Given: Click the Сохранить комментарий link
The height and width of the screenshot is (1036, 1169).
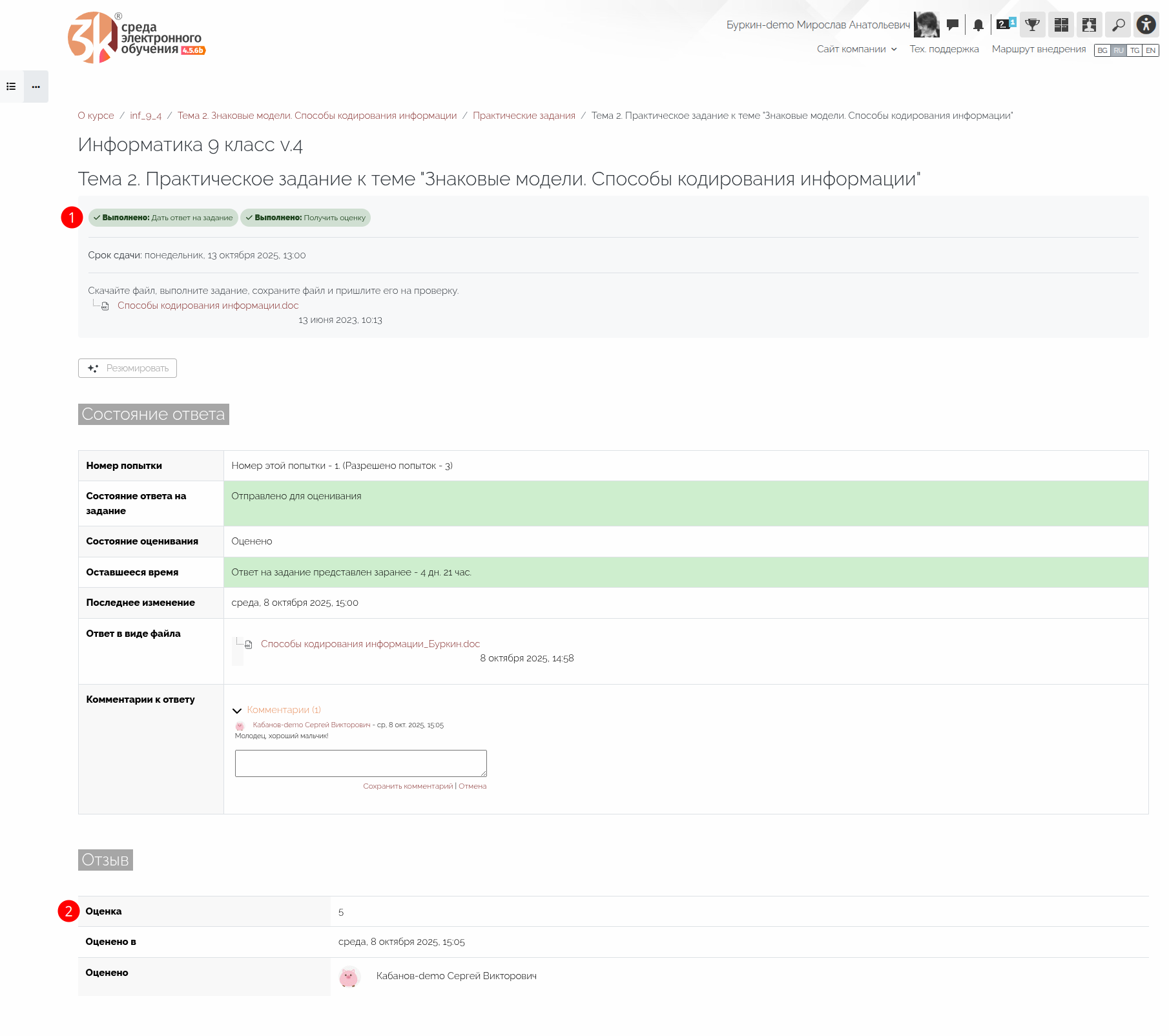Looking at the screenshot, I should click(408, 786).
